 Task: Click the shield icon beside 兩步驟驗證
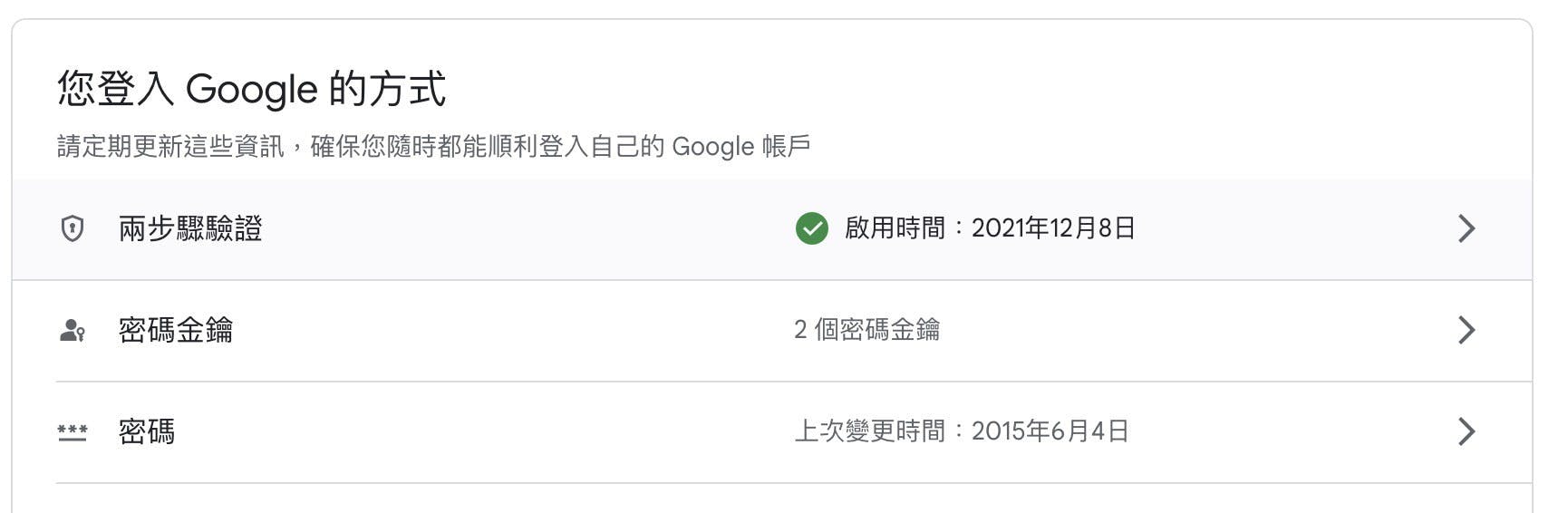(73, 228)
